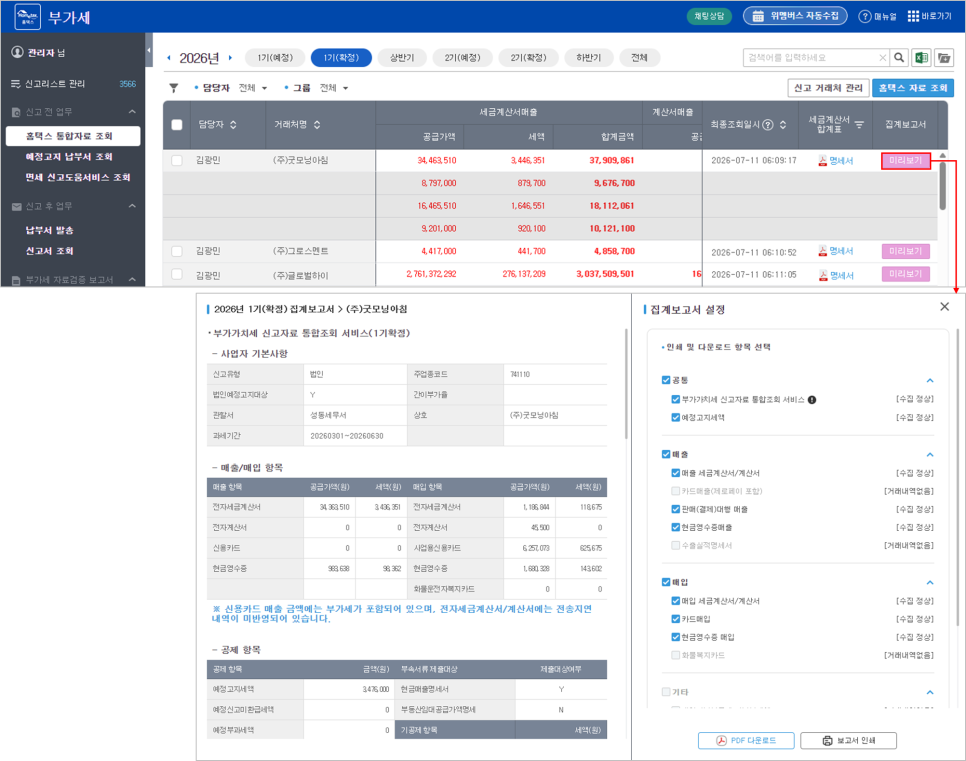Click the 부가세 logo icon in the header
Image resolution: width=966 pixels, height=761 pixels.
point(27,17)
